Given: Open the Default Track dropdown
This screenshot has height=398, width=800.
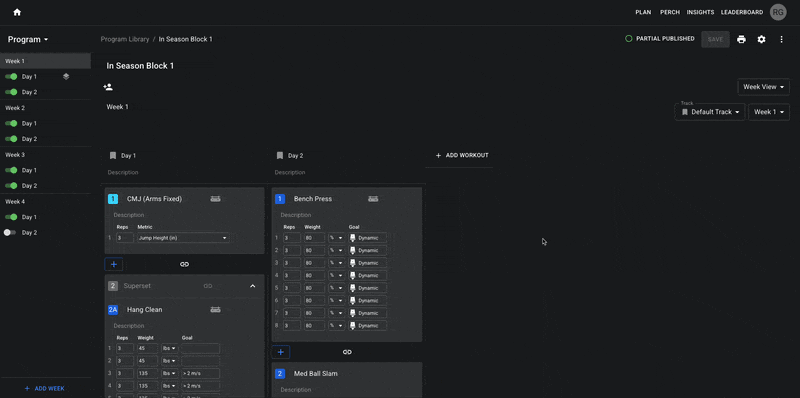Looking at the screenshot, I should [710, 112].
